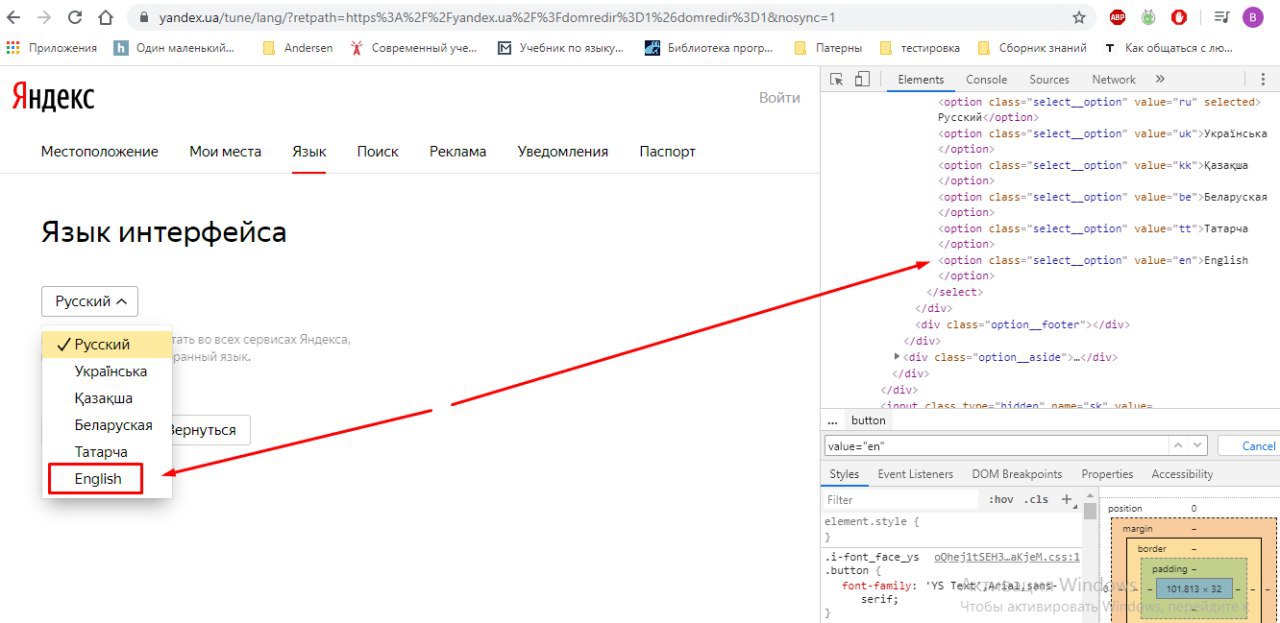Toggle the DevTools device toolbar icon
The width and height of the screenshot is (1280, 623).
[862, 79]
